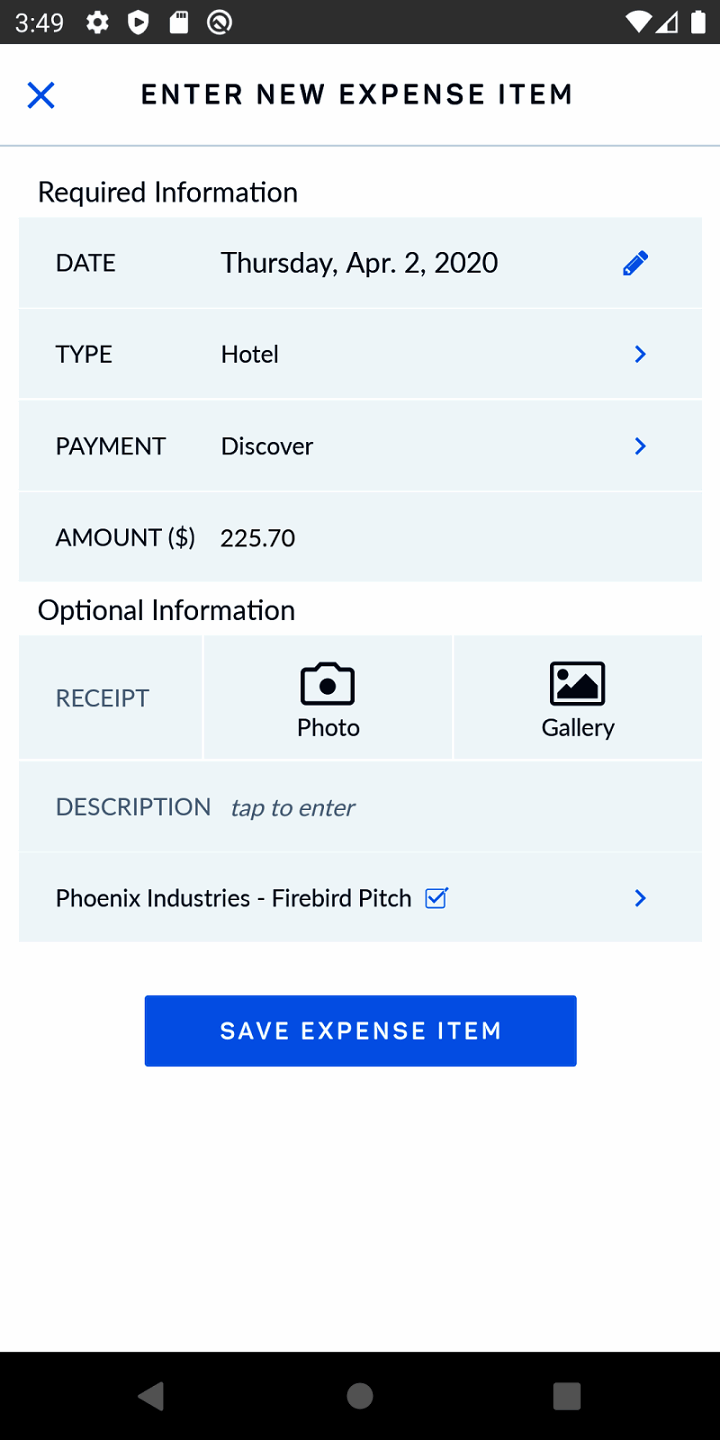Image resolution: width=720 pixels, height=1440 pixels.
Task: Select the Thursday, Apr. 2, 2020 date
Action: (359, 263)
